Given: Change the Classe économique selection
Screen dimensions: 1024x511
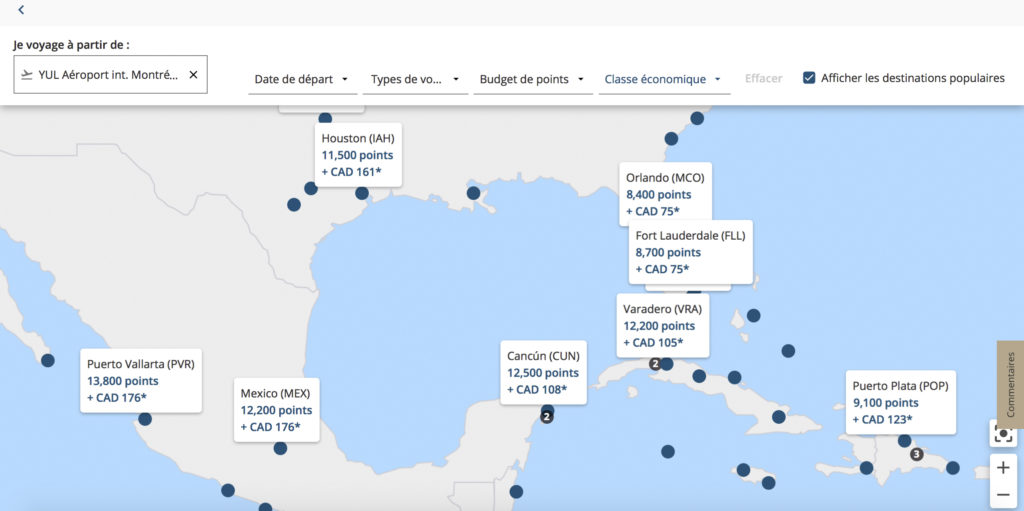Looking at the screenshot, I should [x=664, y=79].
